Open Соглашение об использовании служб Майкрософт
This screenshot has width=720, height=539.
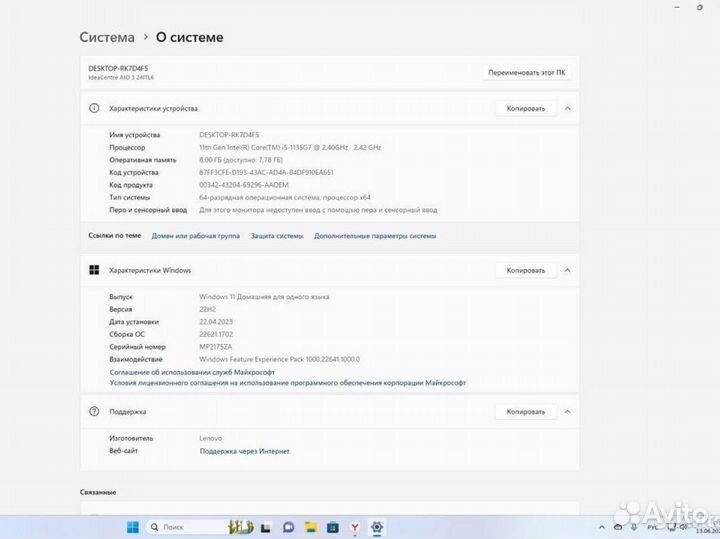(x=192, y=372)
